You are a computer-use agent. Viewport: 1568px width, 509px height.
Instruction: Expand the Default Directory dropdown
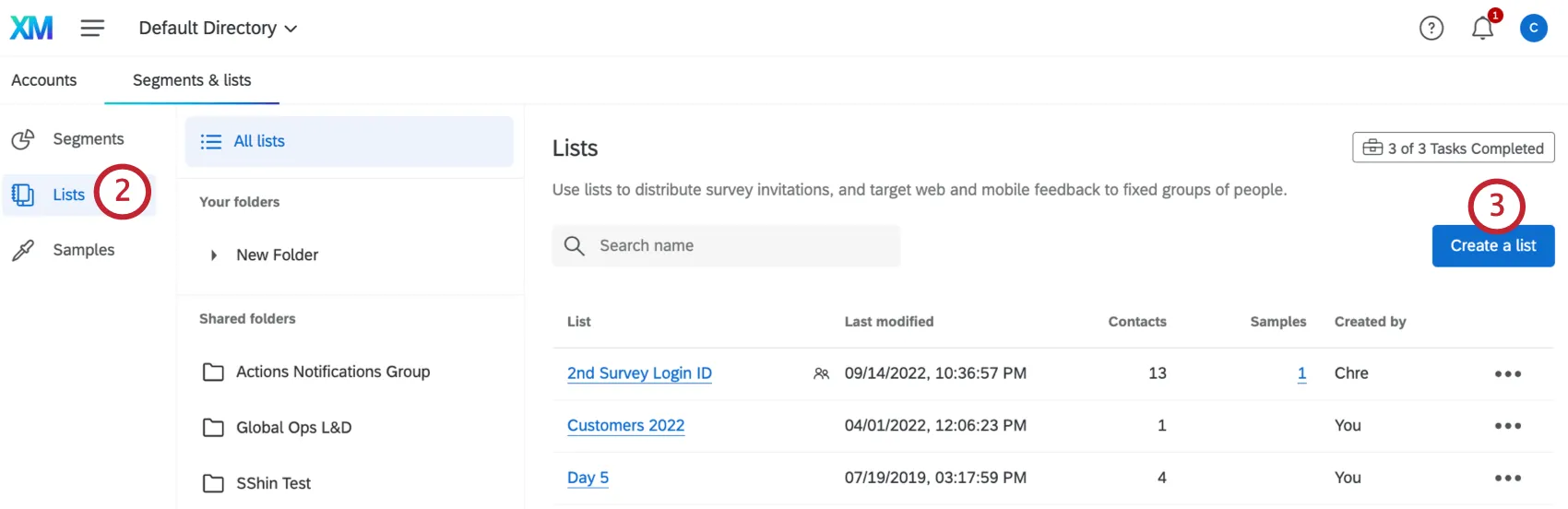pos(218,29)
